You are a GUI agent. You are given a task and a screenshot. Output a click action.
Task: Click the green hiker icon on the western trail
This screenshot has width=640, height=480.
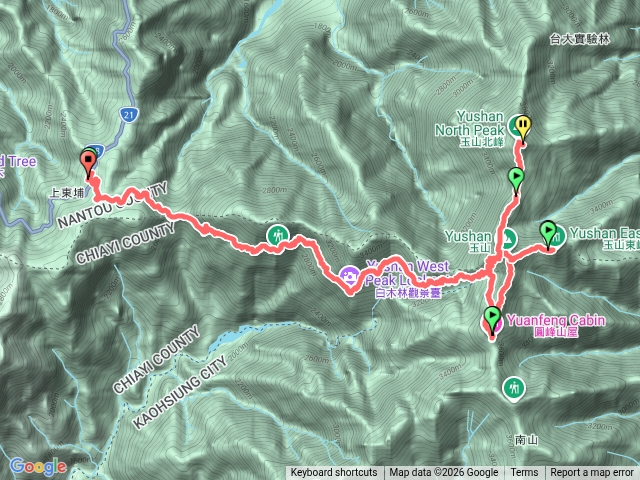tap(278, 236)
